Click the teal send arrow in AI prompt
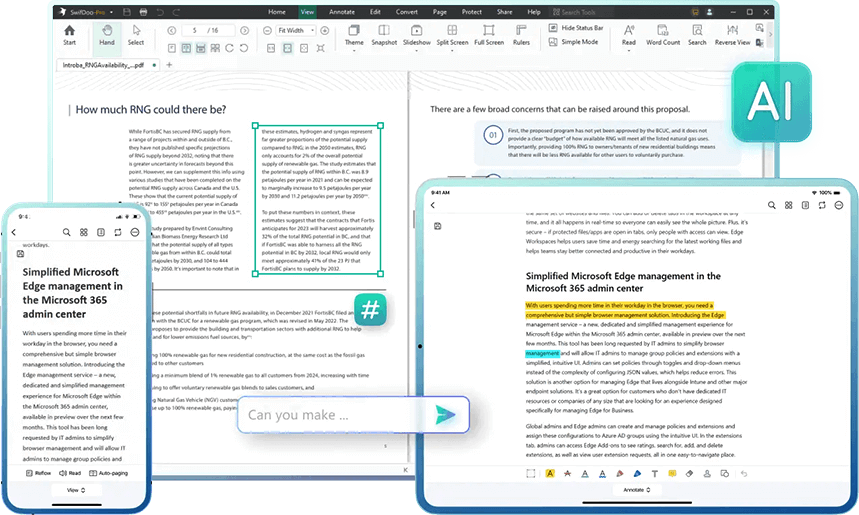 [x=445, y=414]
